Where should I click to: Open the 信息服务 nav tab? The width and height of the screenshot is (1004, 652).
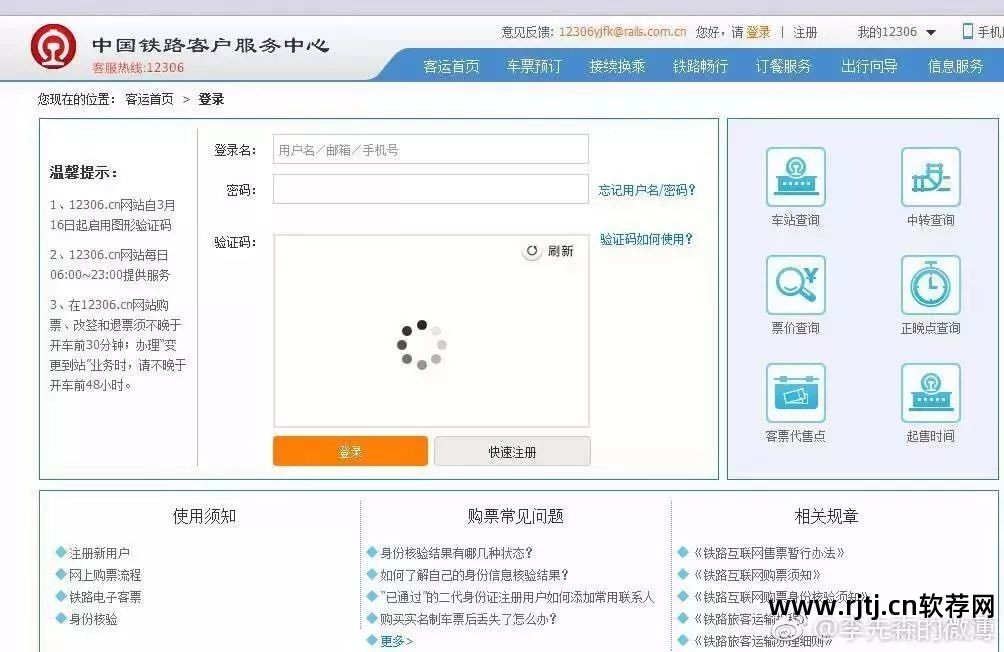tap(955, 66)
